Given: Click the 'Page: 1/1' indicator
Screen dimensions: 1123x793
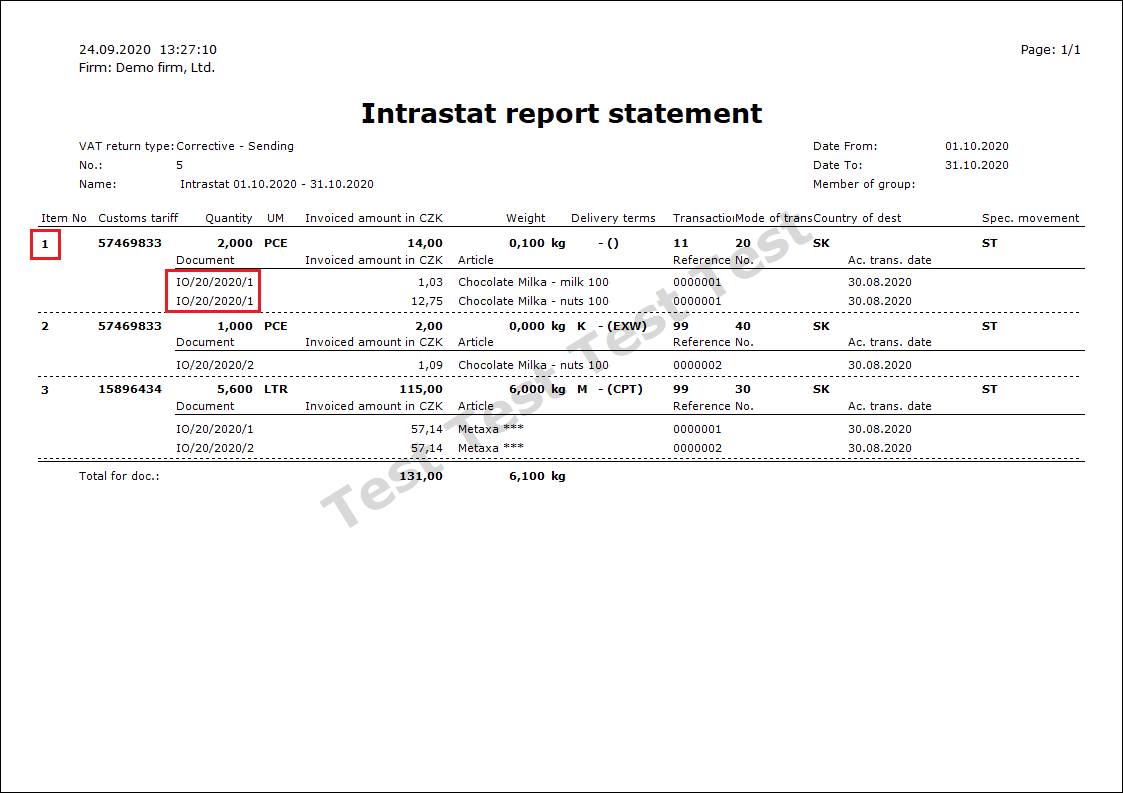Looking at the screenshot, I should coord(1050,49).
